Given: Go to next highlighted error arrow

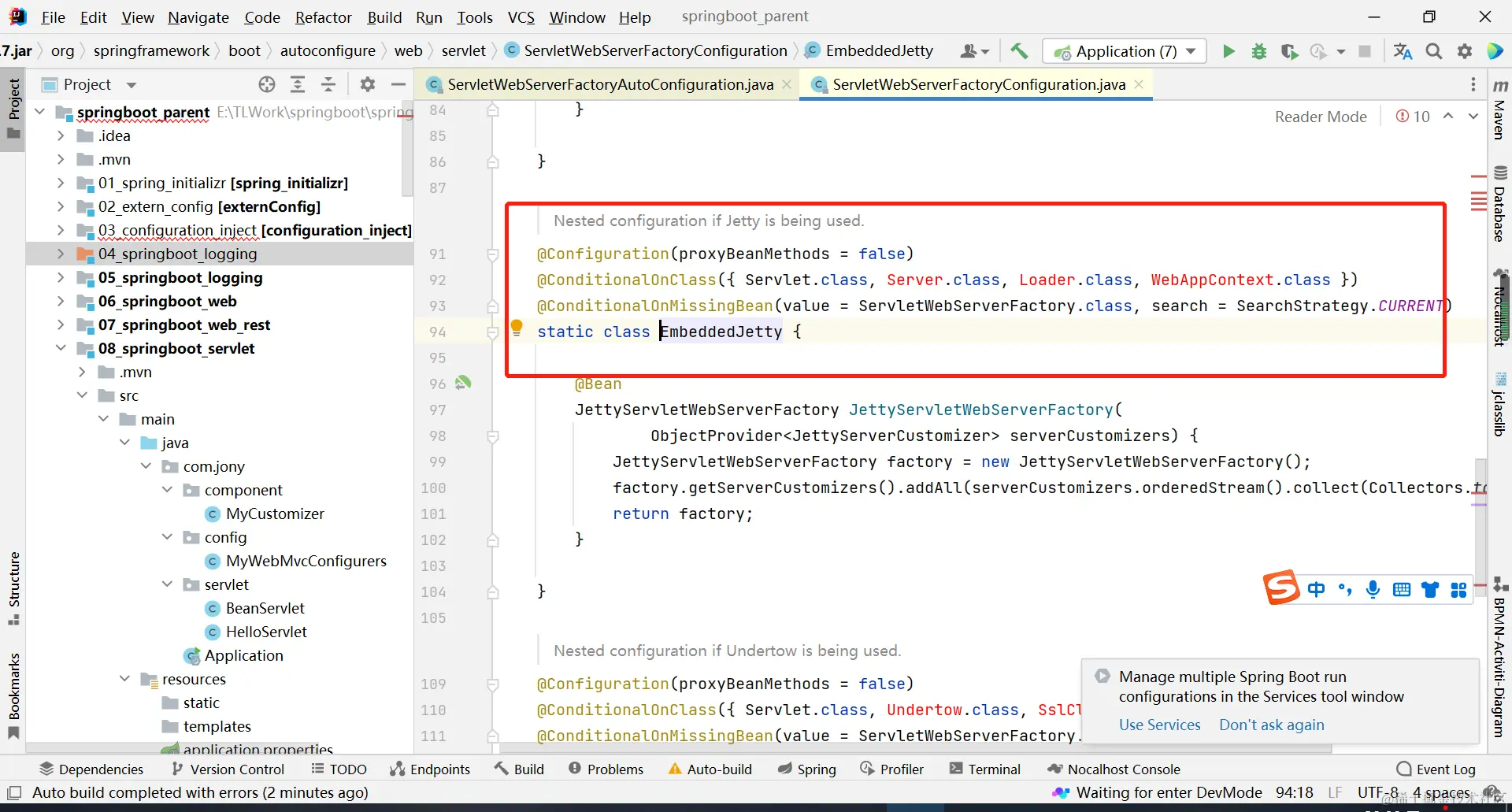Looking at the screenshot, I should [x=1473, y=117].
